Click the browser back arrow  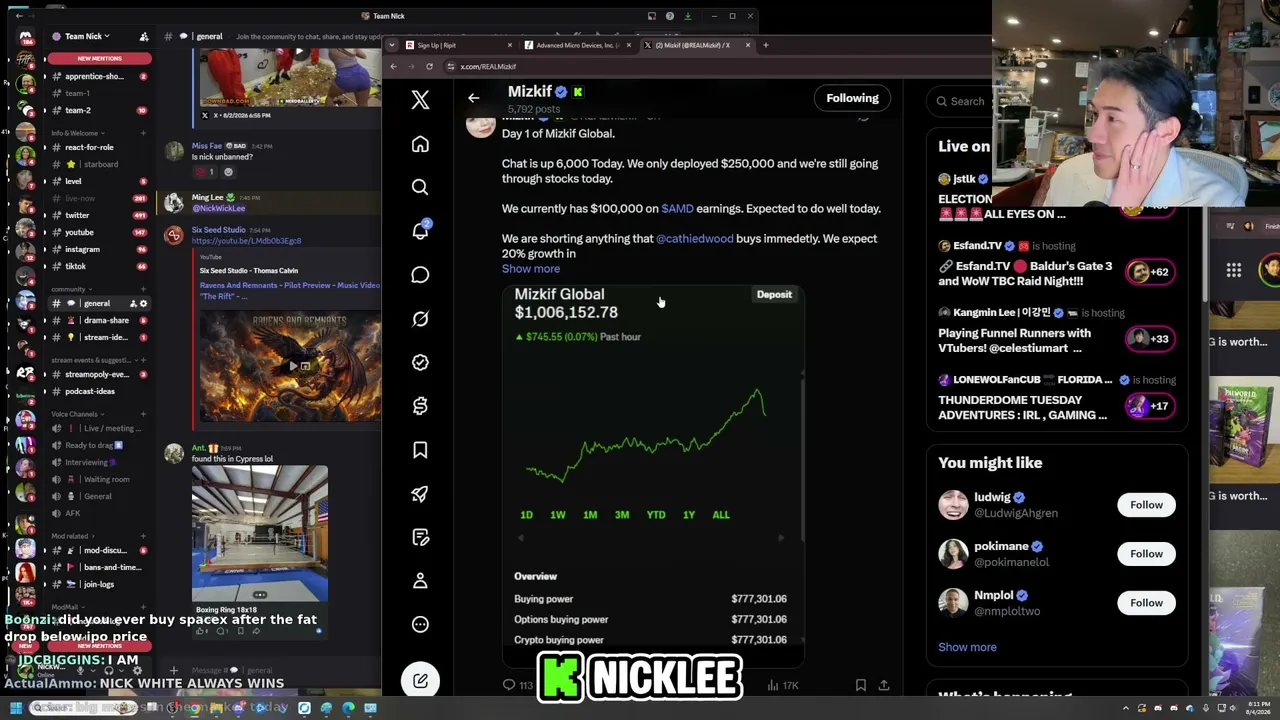(393, 66)
